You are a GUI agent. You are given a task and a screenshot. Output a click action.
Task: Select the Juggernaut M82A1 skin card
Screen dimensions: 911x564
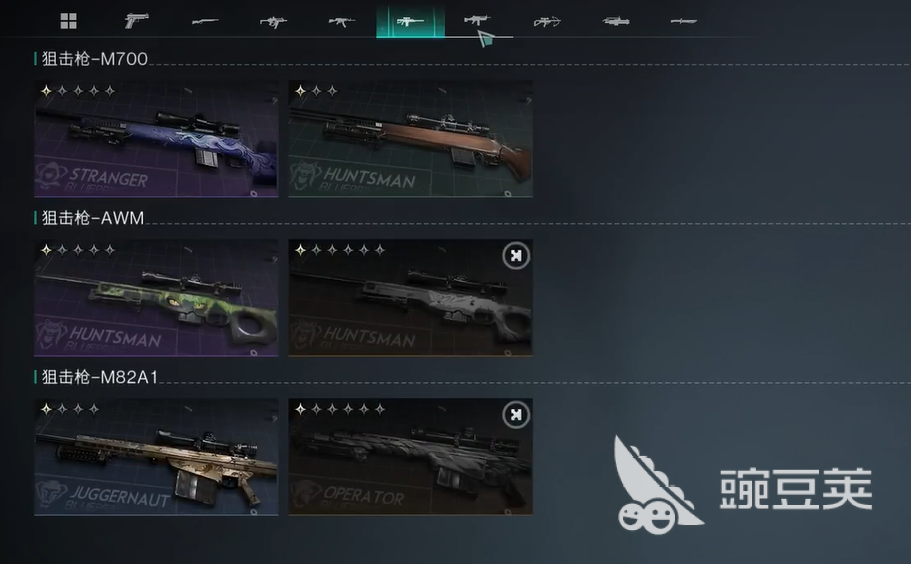click(x=156, y=457)
